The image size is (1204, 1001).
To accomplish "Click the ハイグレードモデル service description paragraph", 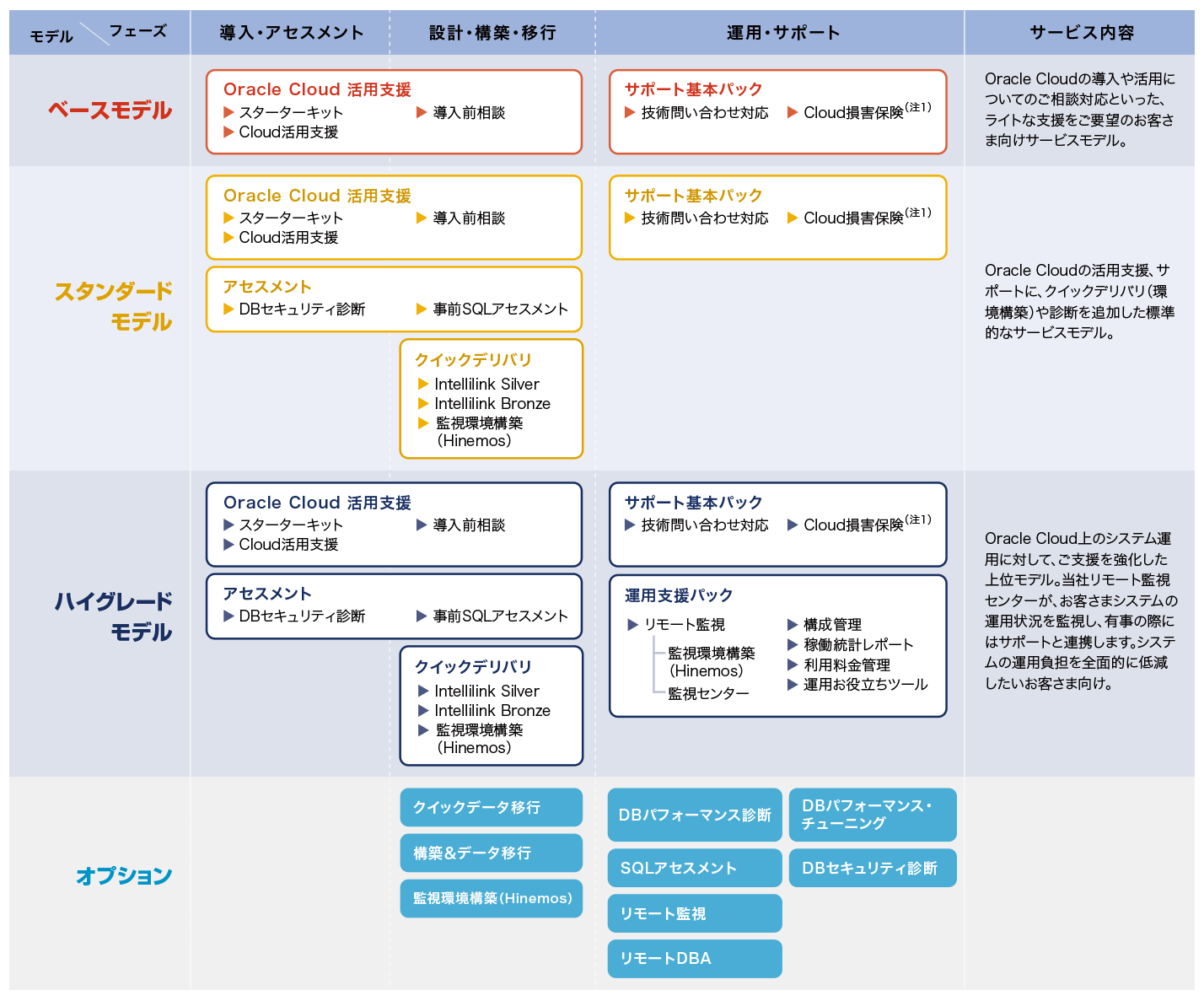I will tap(1081, 611).
